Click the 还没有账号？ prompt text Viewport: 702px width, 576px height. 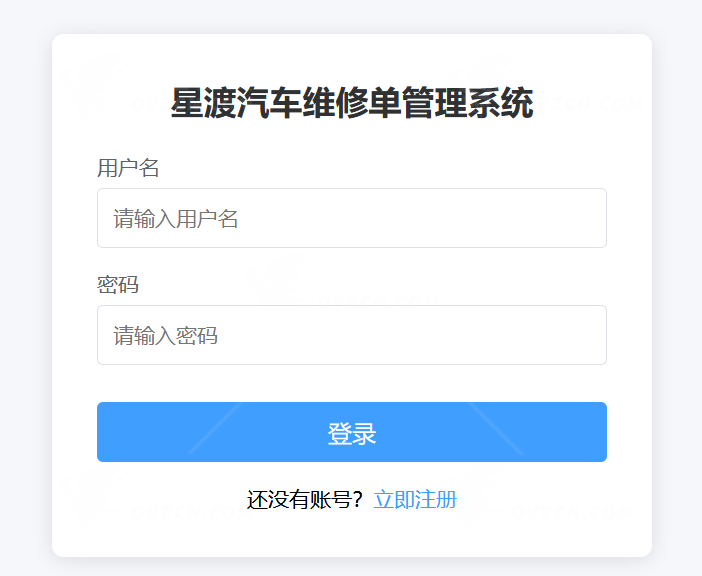click(x=305, y=500)
